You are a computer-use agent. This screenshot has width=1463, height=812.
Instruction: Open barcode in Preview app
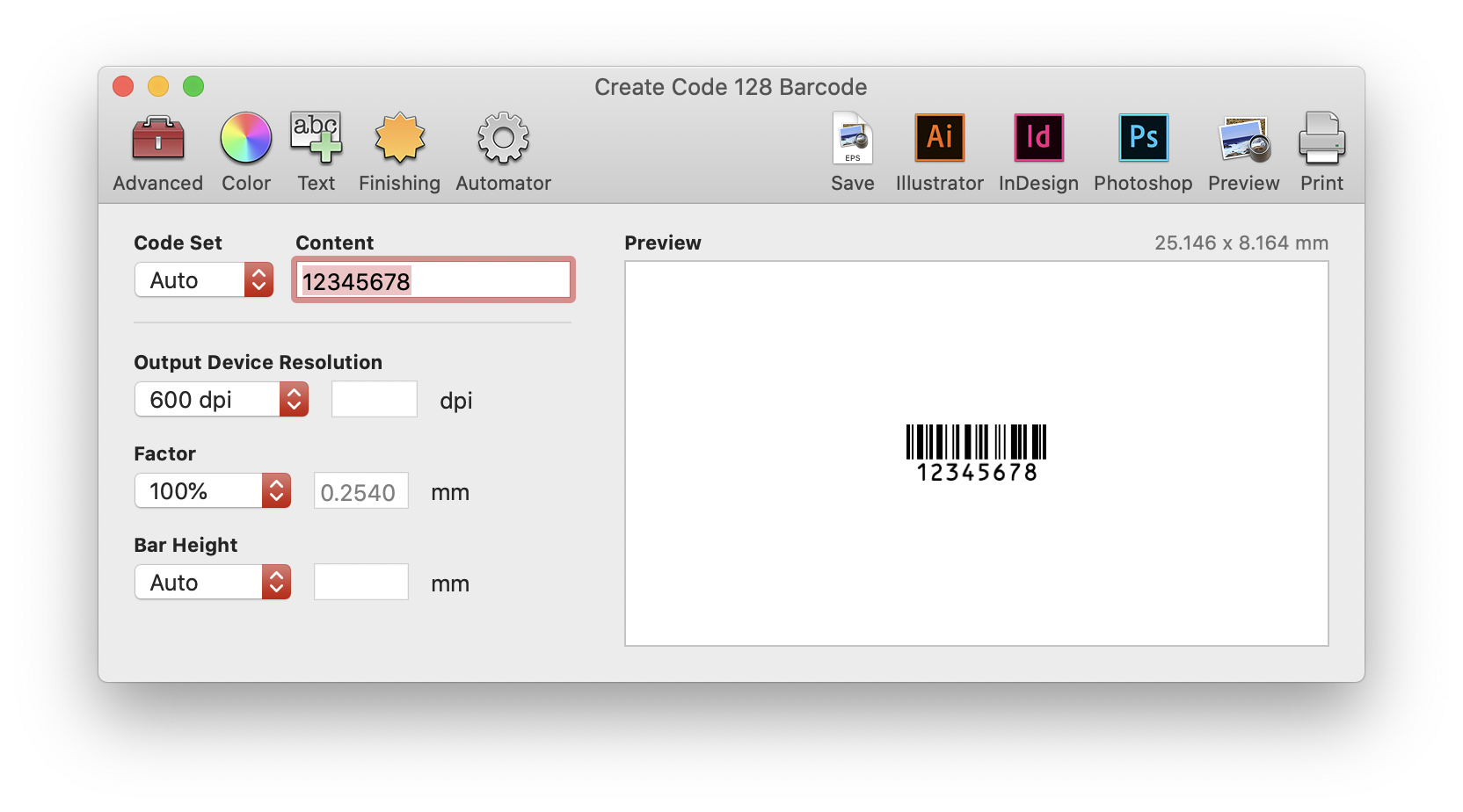click(x=1244, y=152)
